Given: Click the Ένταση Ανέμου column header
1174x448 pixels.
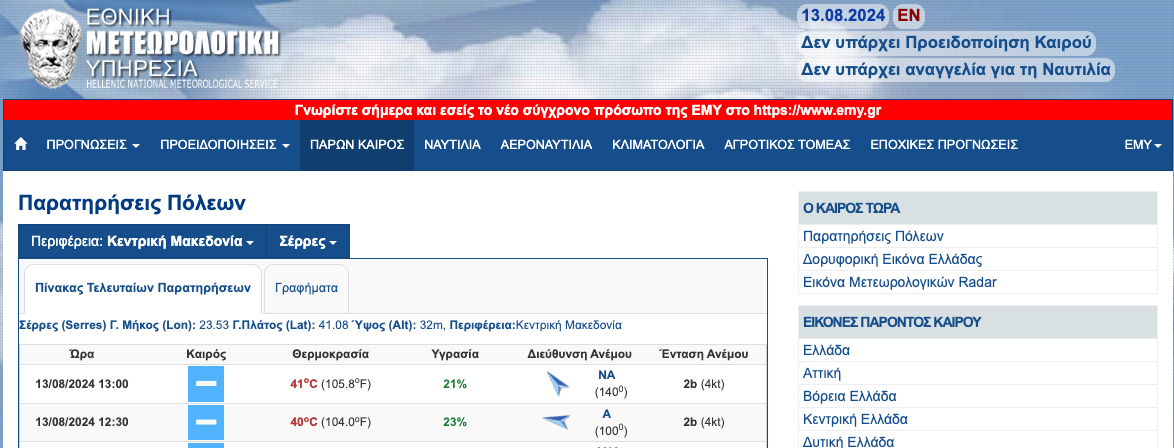Looking at the screenshot, I should point(704,354).
